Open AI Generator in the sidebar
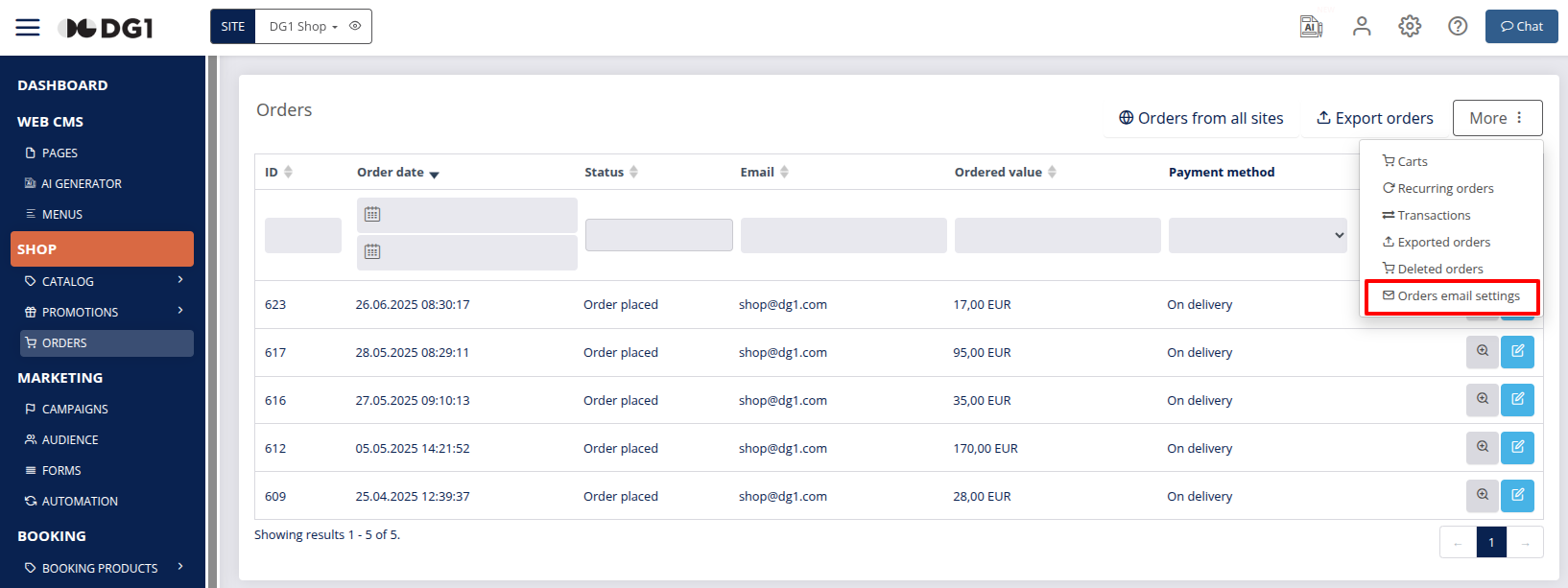Image resolution: width=1568 pixels, height=588 pixels. (81, 183)
